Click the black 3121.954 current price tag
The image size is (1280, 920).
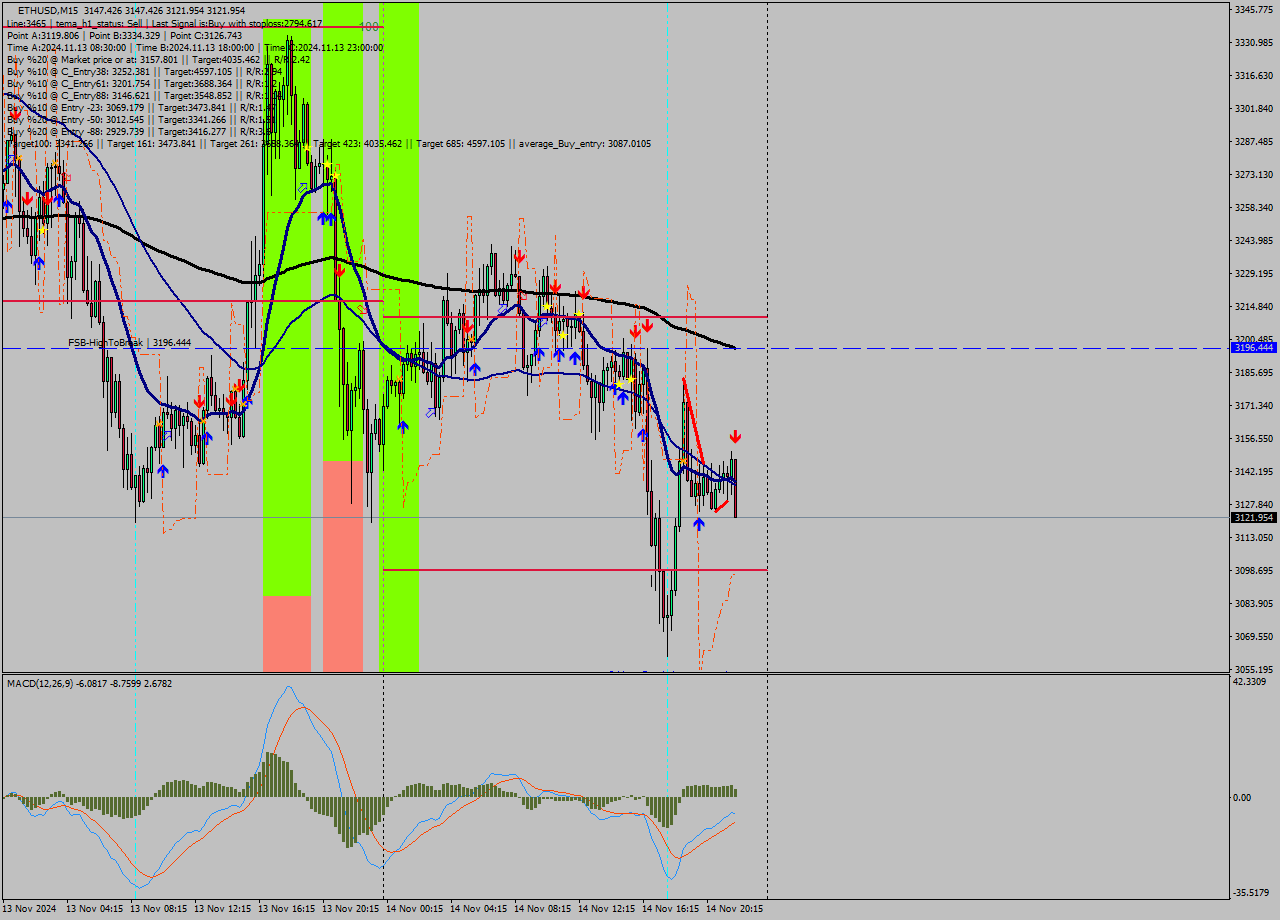[1254, 517]
